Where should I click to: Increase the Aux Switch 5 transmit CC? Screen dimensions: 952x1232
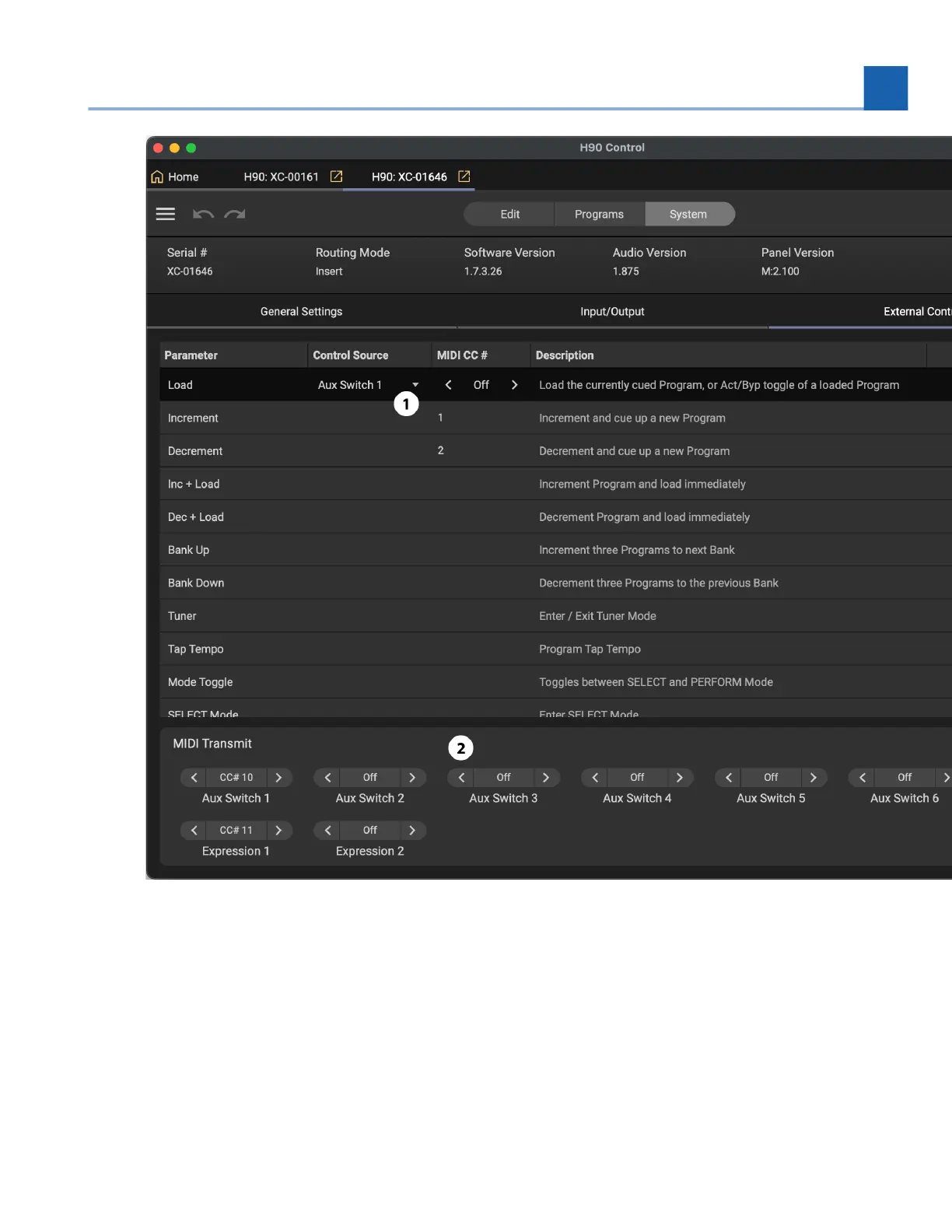pyautogui.click(x=814, y=778)
